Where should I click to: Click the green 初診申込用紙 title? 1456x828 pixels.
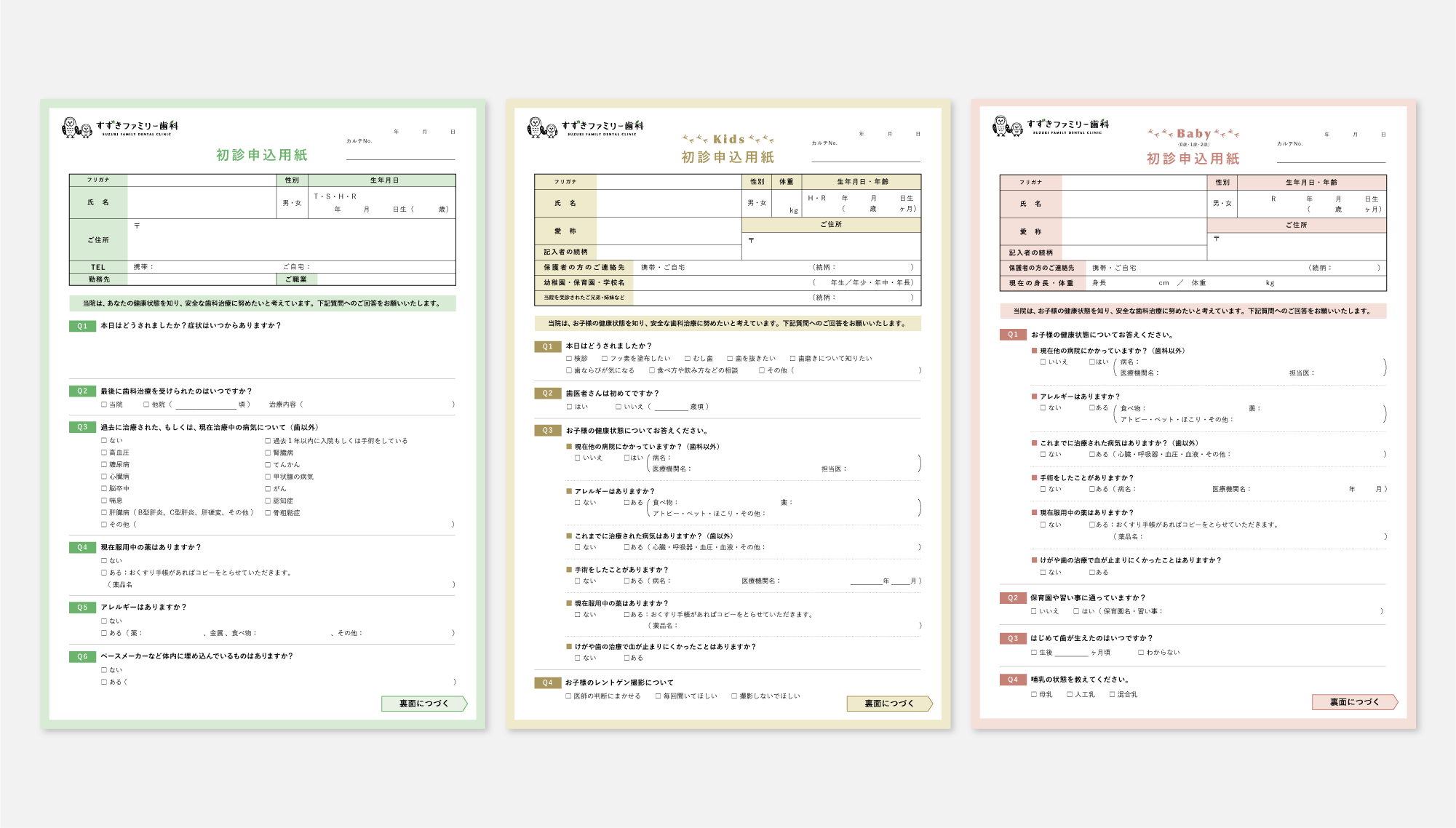(x=262, y=155)
